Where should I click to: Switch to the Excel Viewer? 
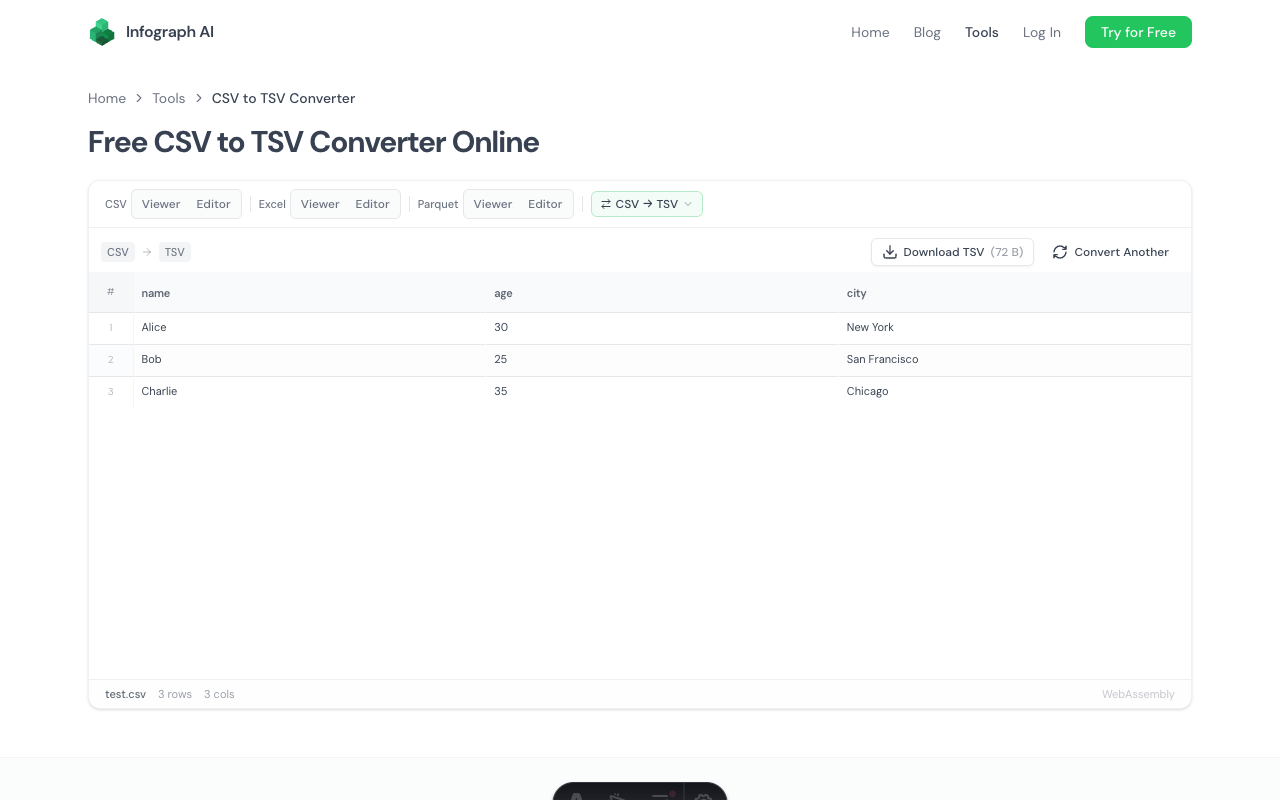click(320, 204)
